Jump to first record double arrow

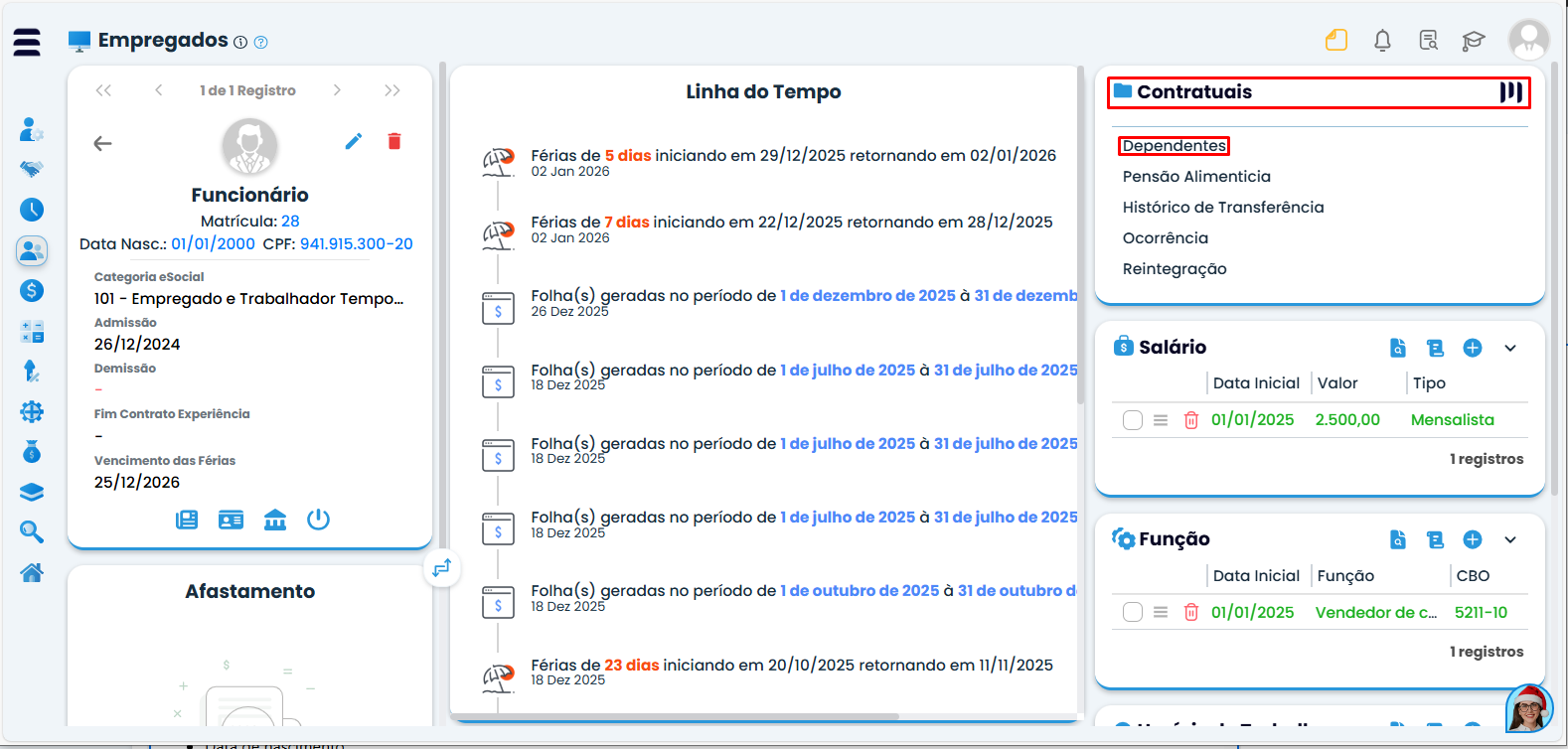103,90
